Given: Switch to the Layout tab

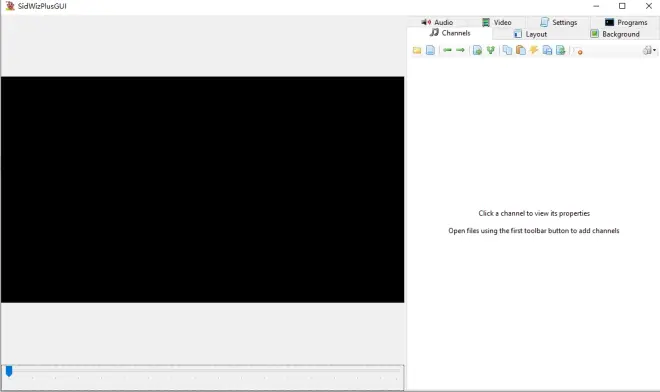Looking at the screenshot, I should [x=530, y=34].
